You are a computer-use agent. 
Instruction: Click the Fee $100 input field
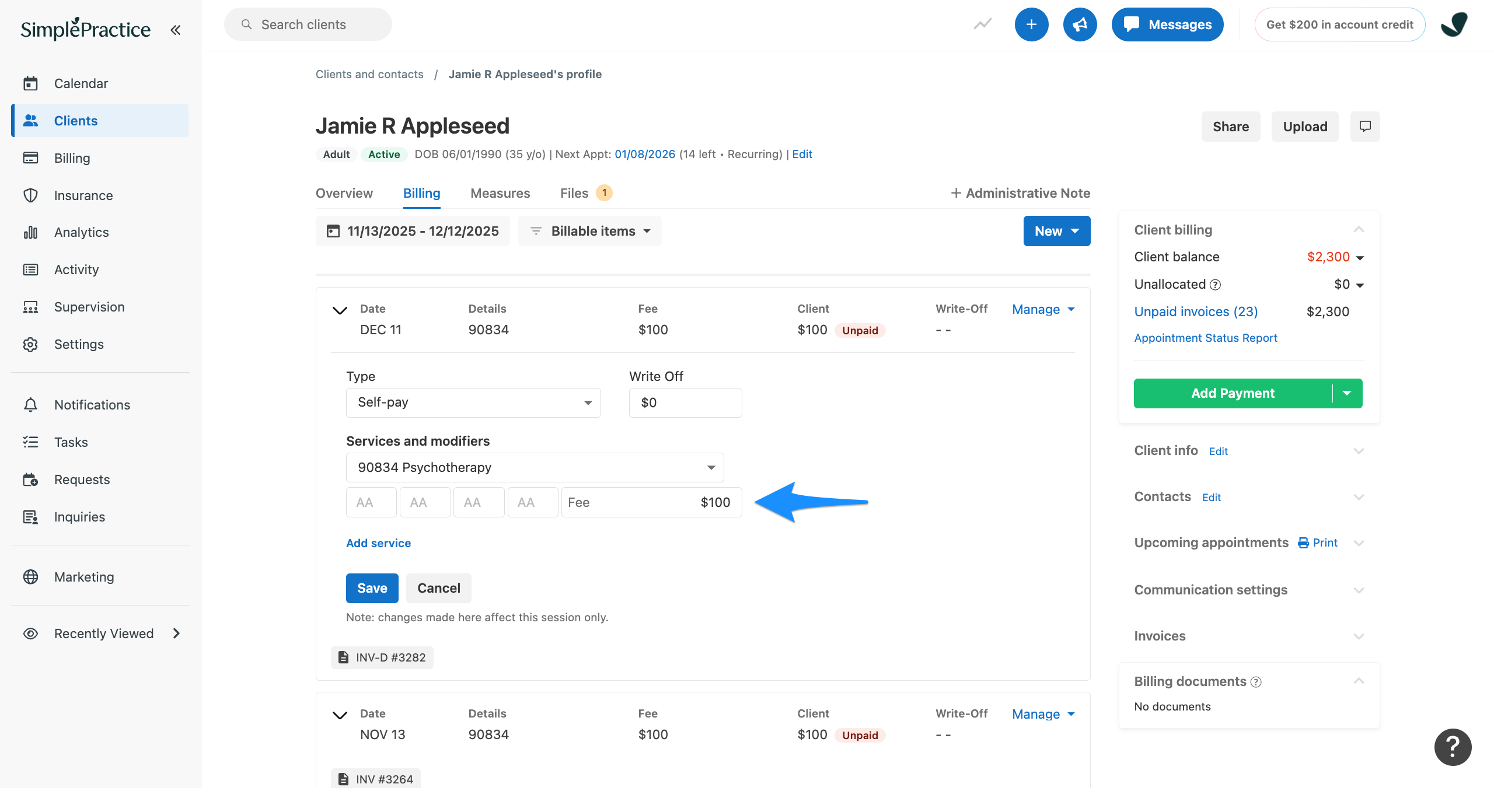[651, 502]
